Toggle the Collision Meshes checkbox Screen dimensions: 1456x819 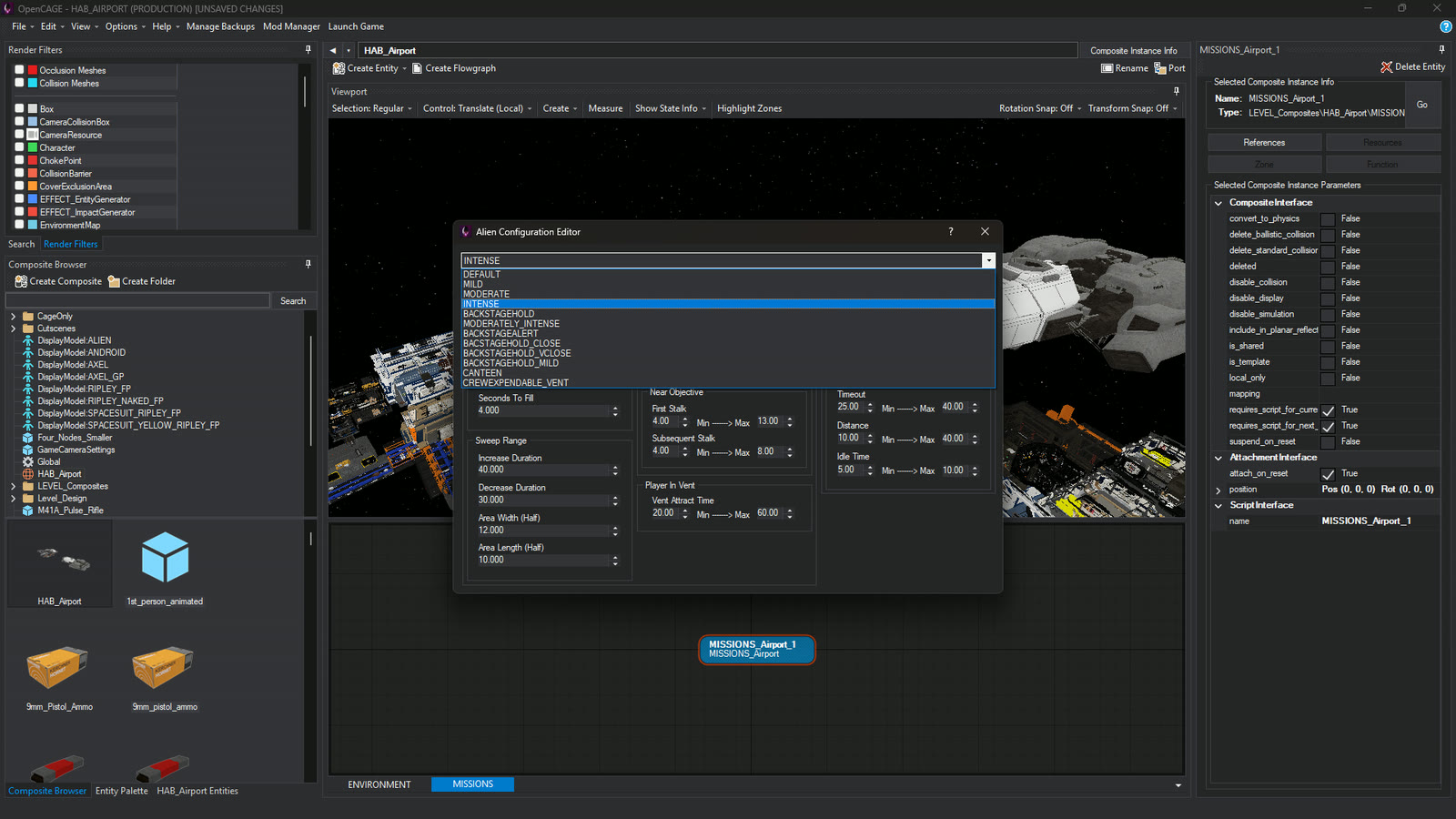point(19,83)
